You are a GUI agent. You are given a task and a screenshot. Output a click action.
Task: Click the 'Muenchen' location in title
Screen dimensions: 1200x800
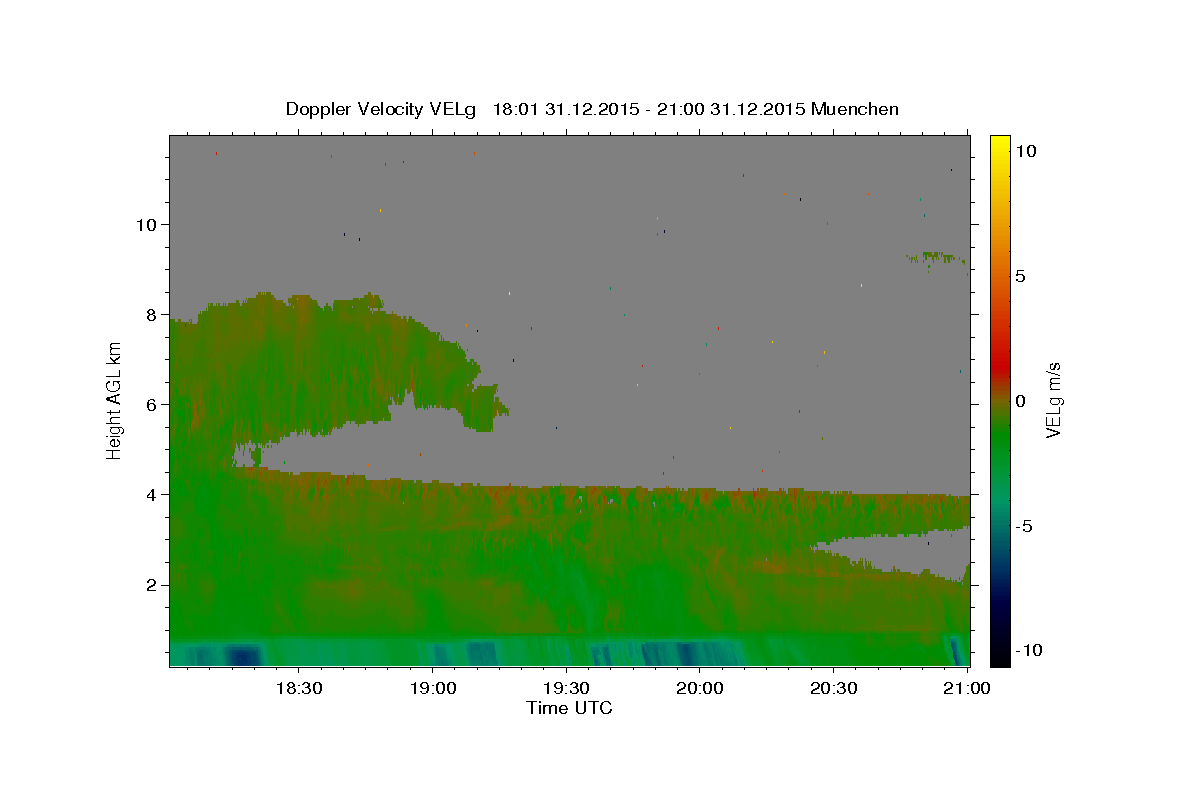coord(855,109)
